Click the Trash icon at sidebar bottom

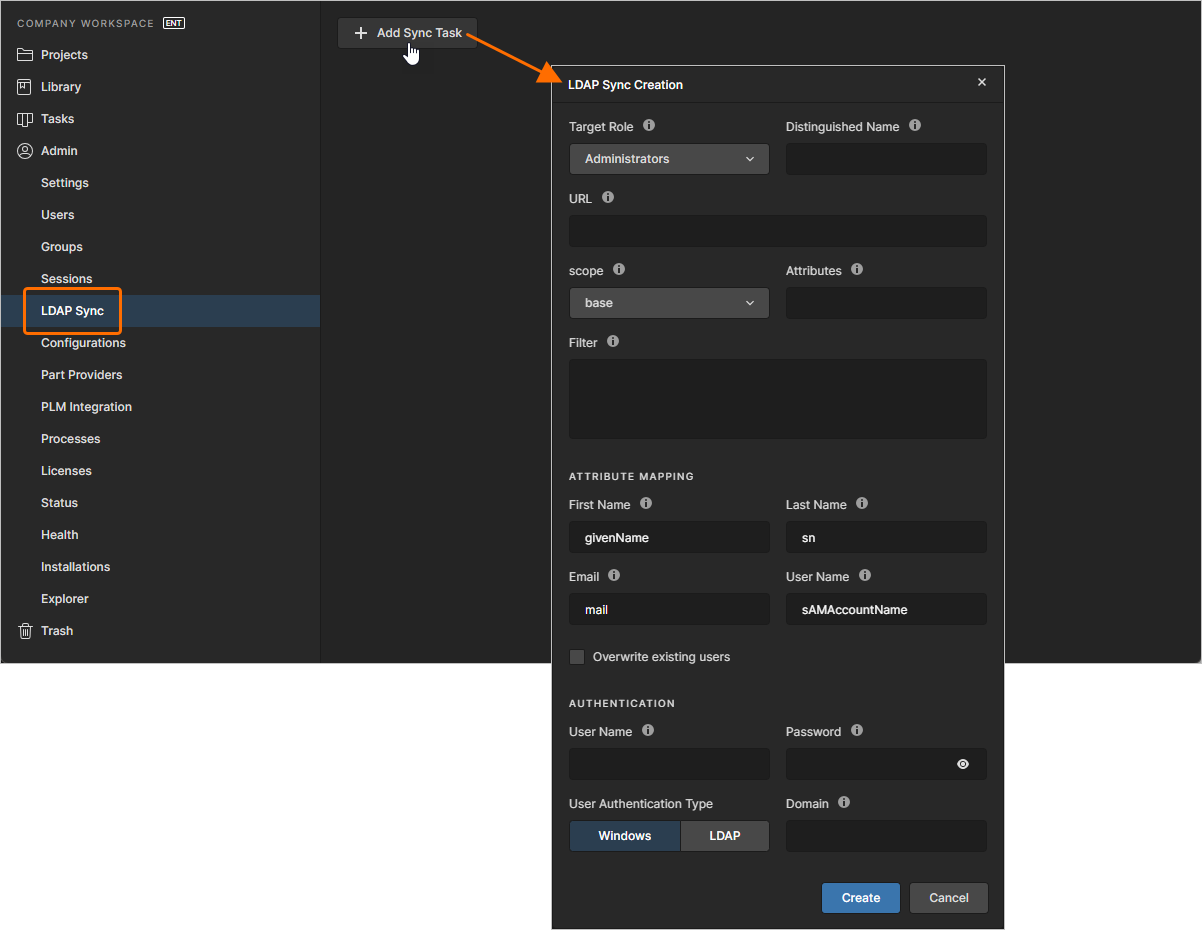coord(27,630)
